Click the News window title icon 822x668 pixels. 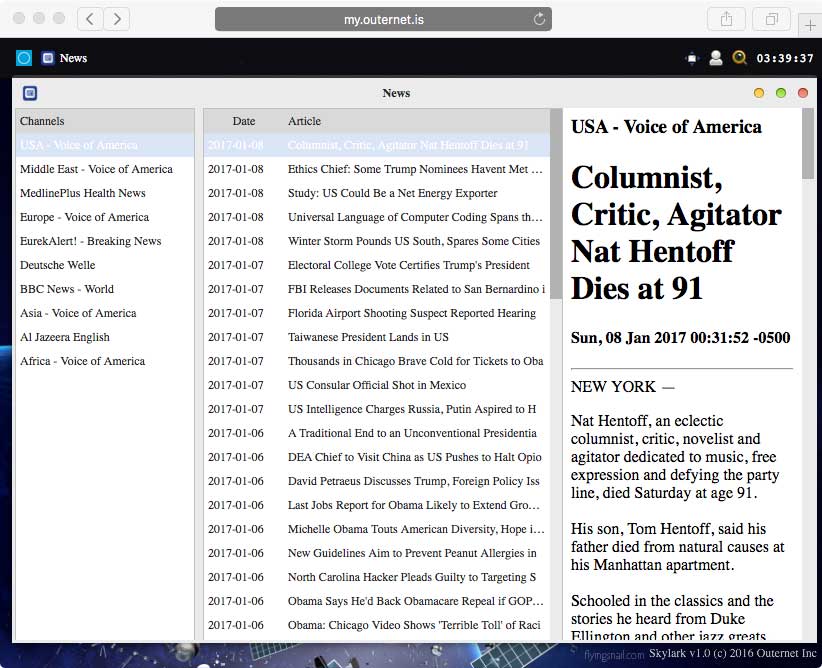[30, 93]
